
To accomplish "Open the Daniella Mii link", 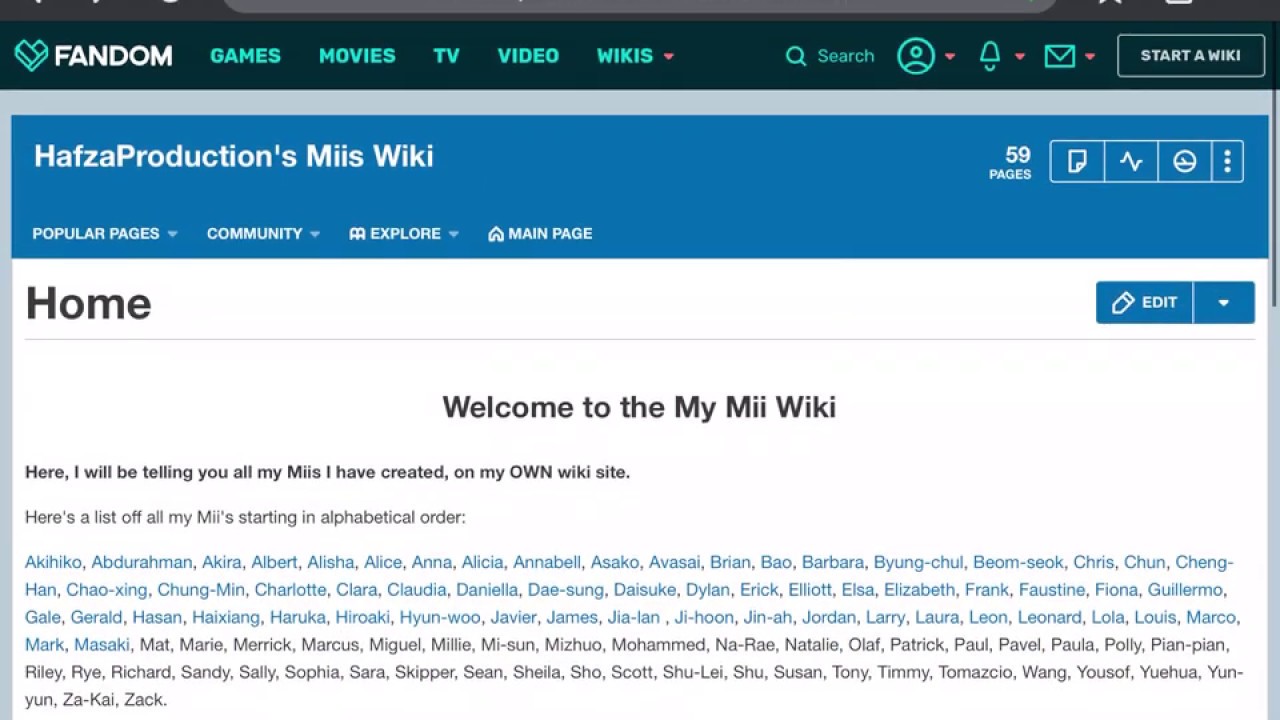I will click(487, 590).
